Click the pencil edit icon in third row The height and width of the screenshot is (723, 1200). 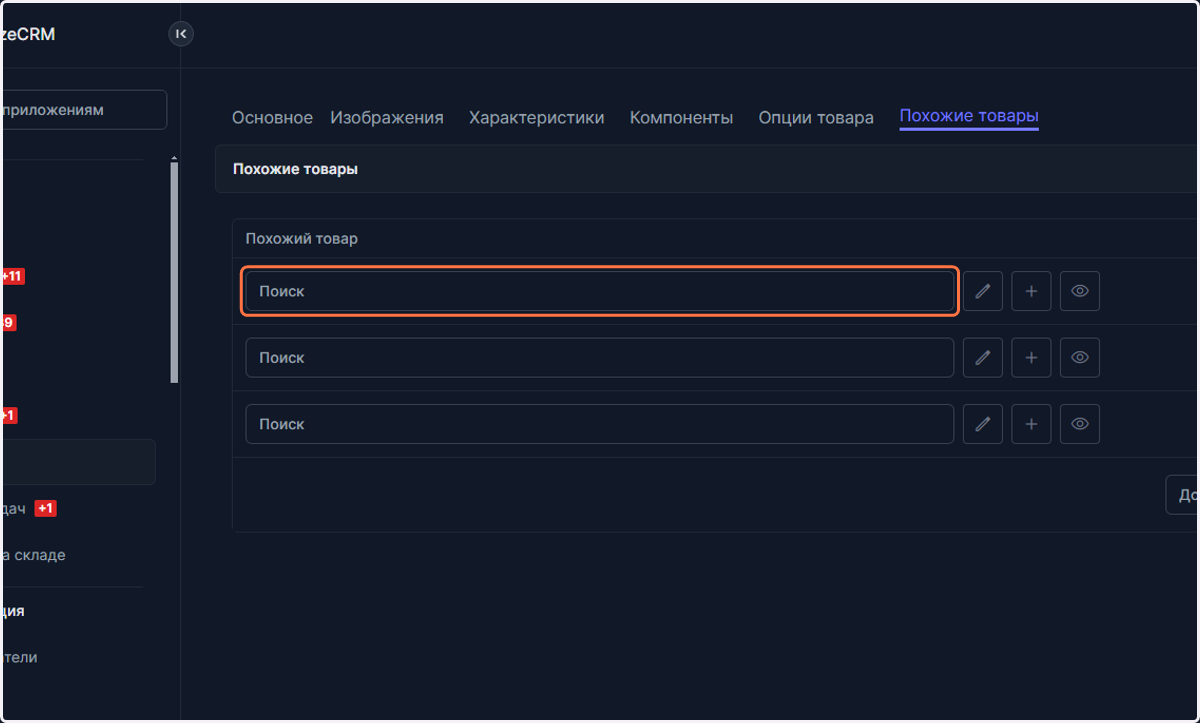click(x=983, y=424)
